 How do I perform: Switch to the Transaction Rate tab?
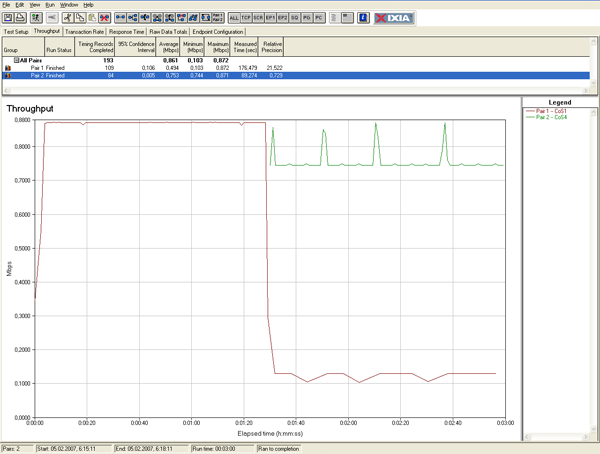(x=85, y=32)
